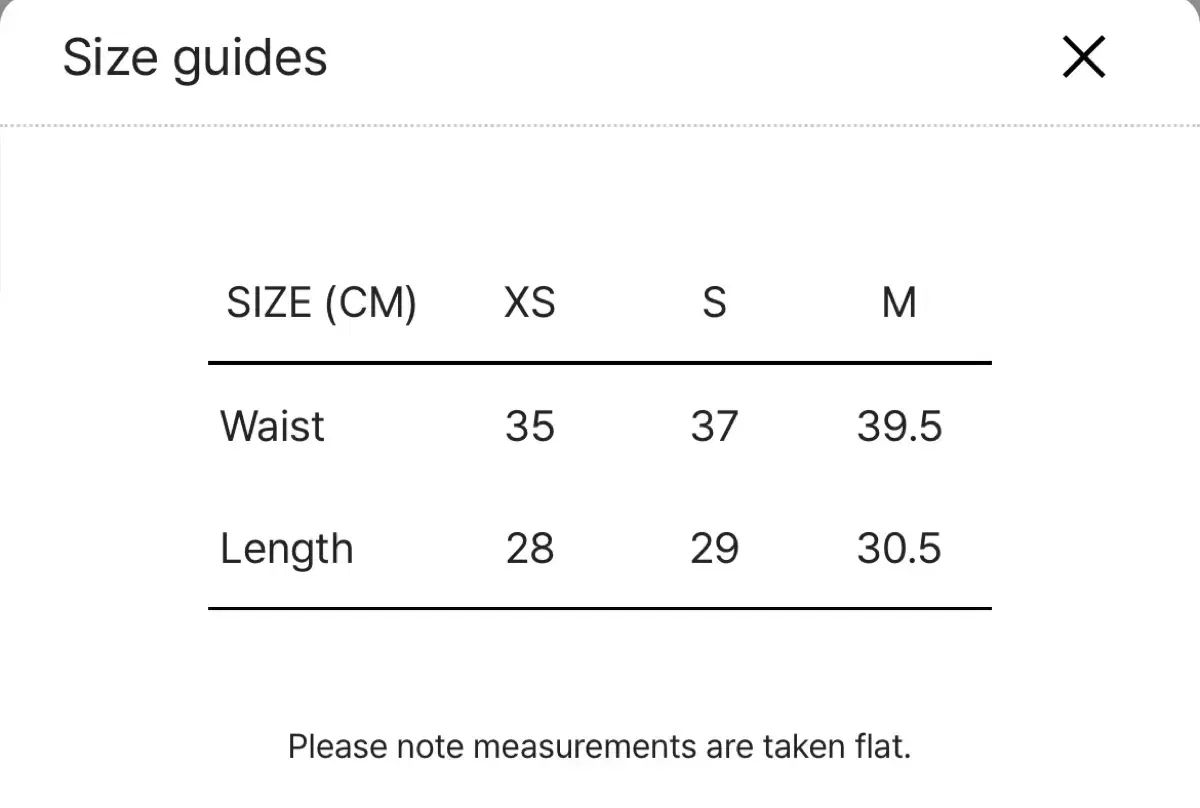Image resolution: width=1200 pixels, height=808 pixels.
Task: Click the S length value 29
Action: 714,549
